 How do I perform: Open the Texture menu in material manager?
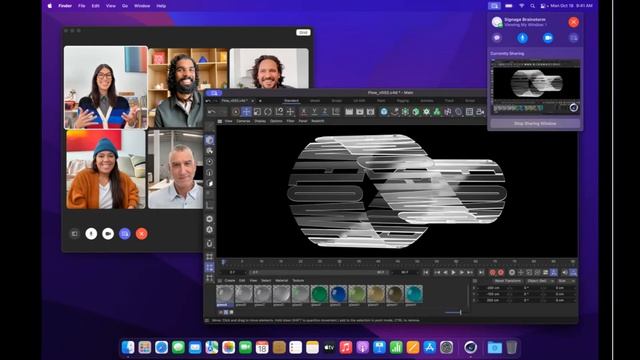click(x=298, y=281)
